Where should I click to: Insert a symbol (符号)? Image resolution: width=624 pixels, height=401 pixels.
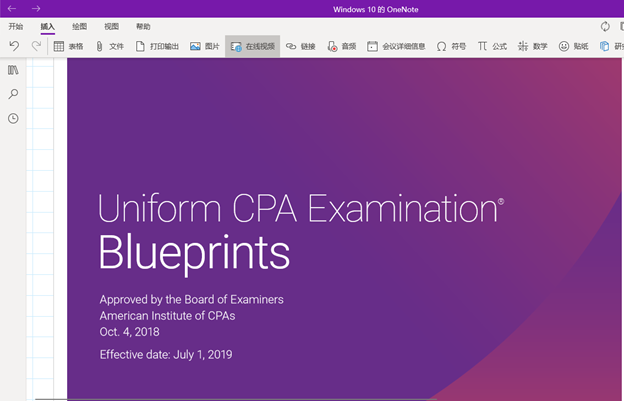pos(451,47)
